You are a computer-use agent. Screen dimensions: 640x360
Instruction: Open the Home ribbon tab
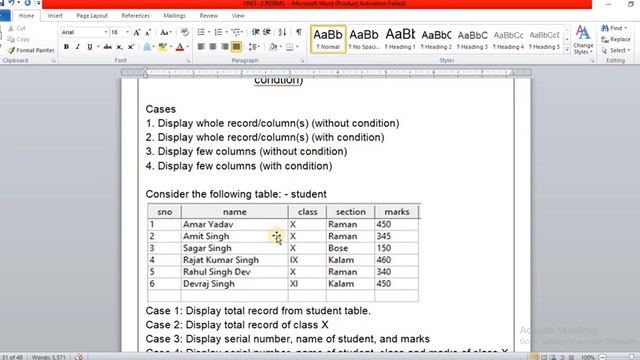[27, 16]
